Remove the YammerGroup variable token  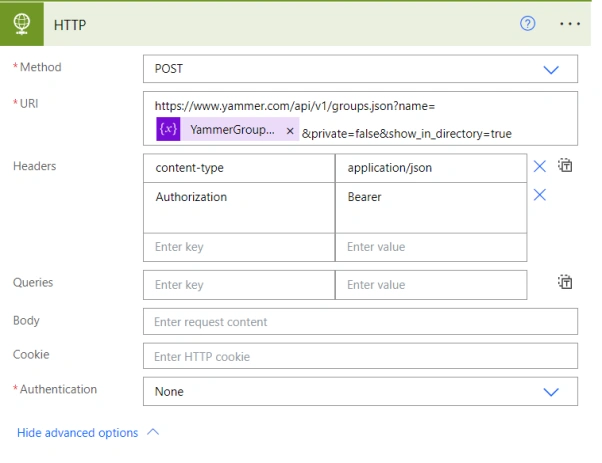tap(290, 131)
